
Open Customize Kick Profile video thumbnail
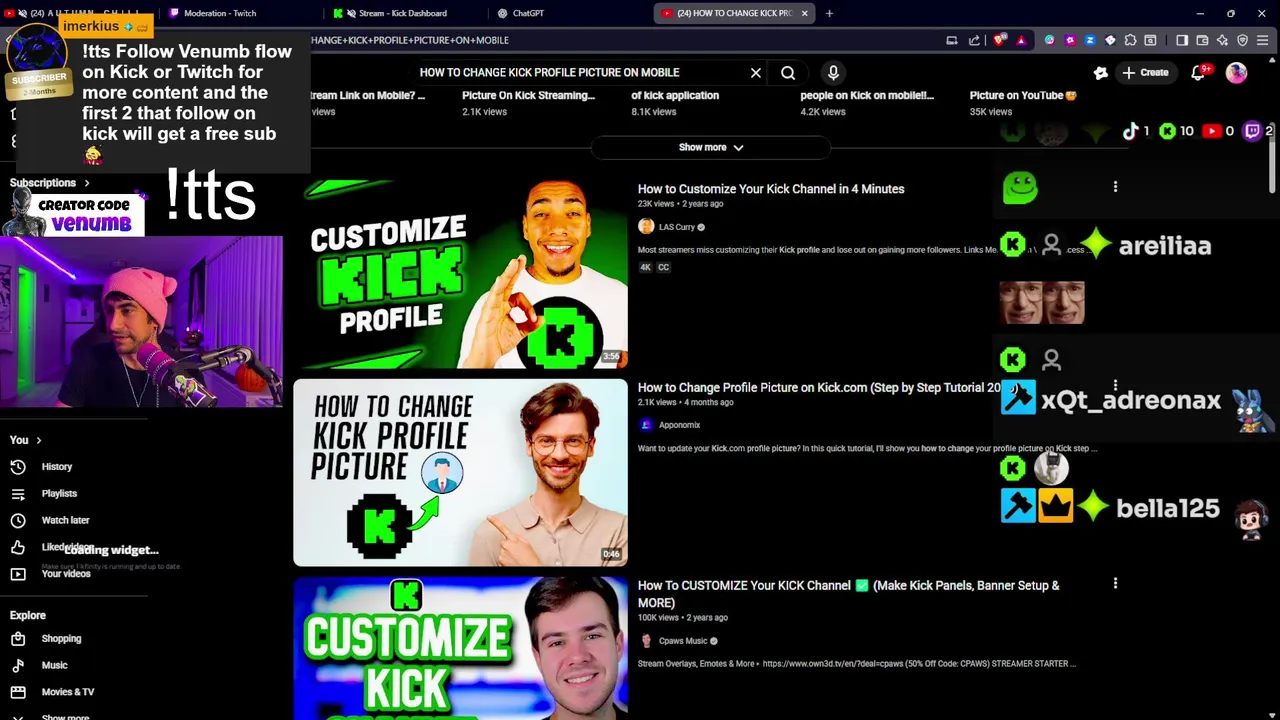(x=460, y=274)
